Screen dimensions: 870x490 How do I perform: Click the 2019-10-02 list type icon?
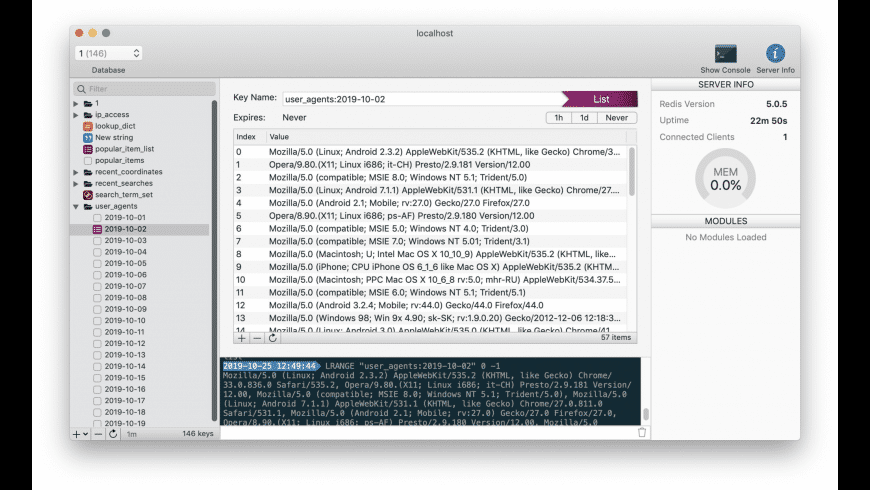click(x=97, y=229)
